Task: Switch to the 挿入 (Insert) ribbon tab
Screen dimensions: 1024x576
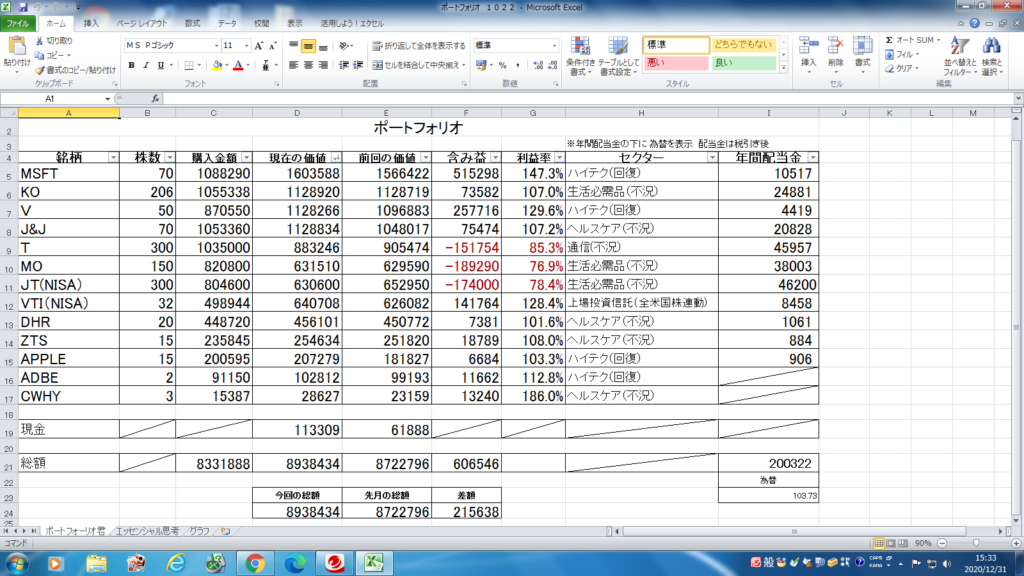Action: pyautogui.click(x=91, y=24)
